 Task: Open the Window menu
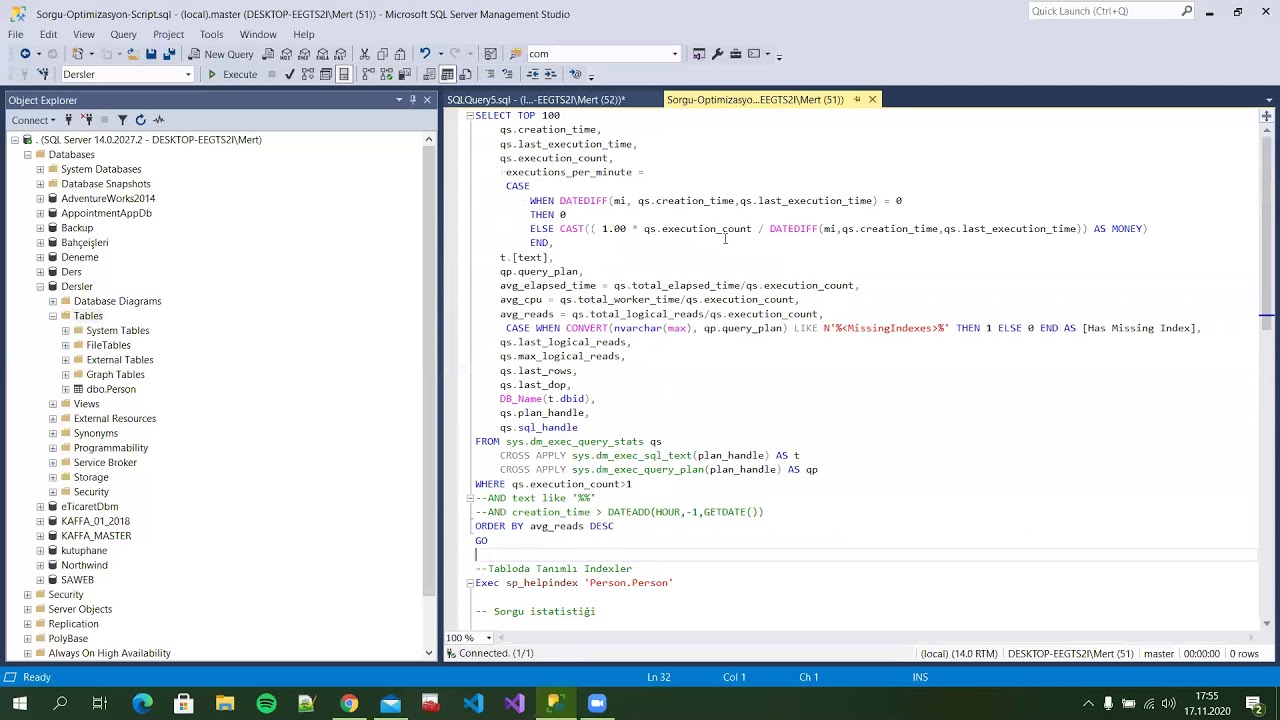point(258,34)
